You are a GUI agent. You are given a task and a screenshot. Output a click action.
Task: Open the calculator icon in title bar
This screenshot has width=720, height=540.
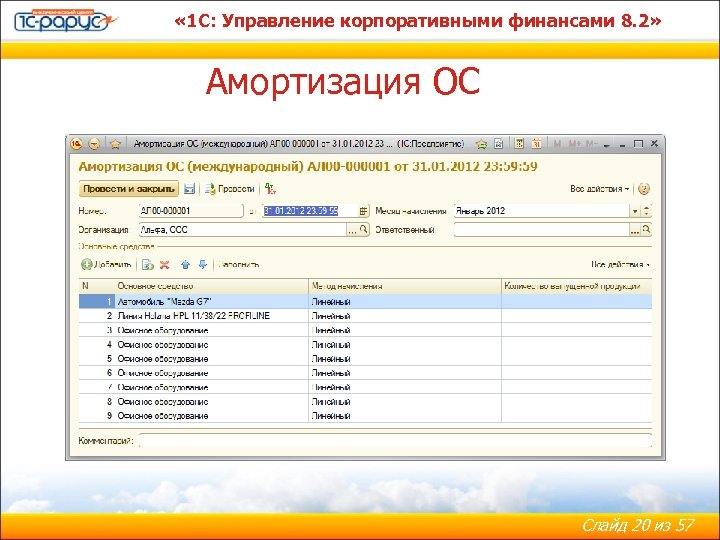click(519, 144)
